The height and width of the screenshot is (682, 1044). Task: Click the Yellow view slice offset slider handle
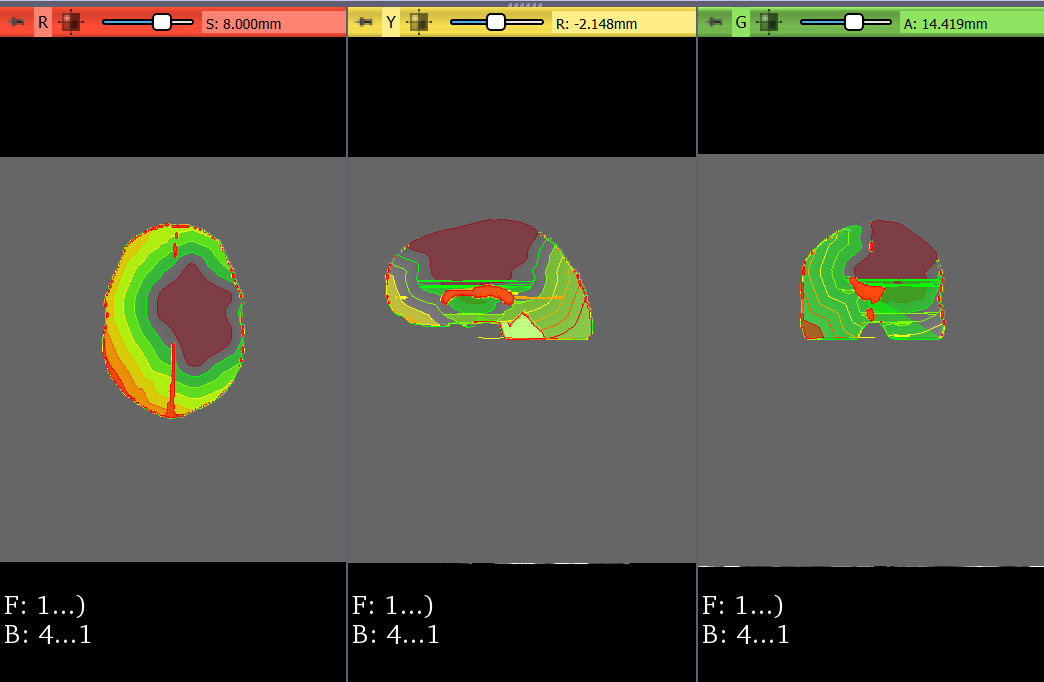(495, 22)
